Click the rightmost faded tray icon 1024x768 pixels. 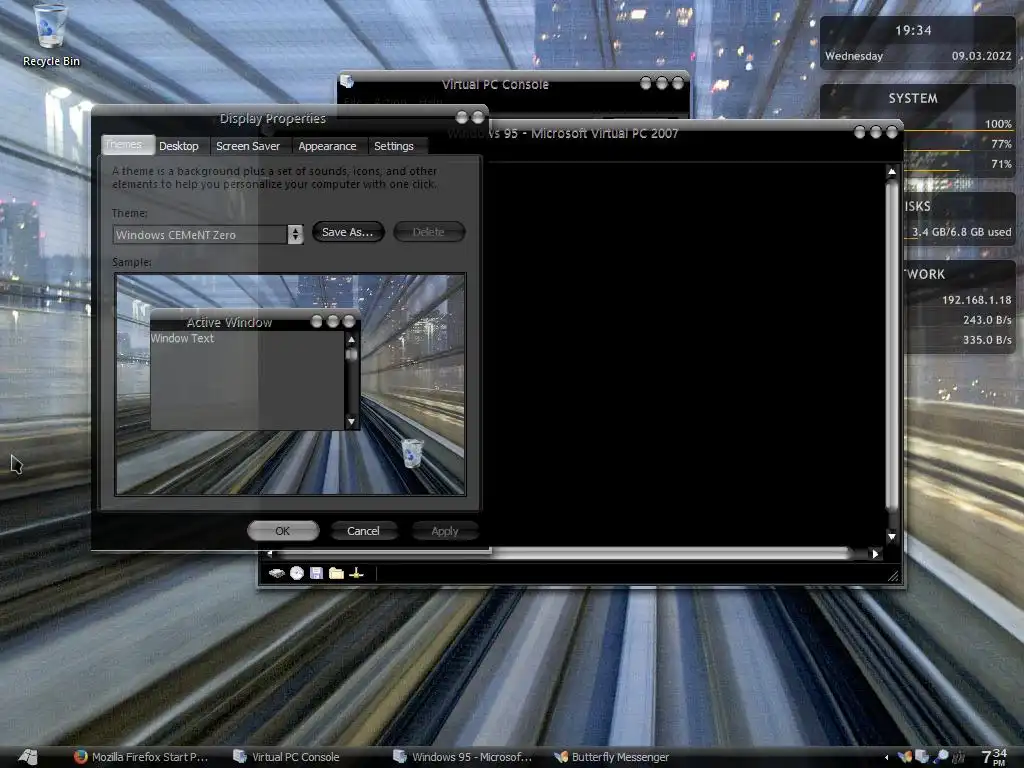point(959,757)
